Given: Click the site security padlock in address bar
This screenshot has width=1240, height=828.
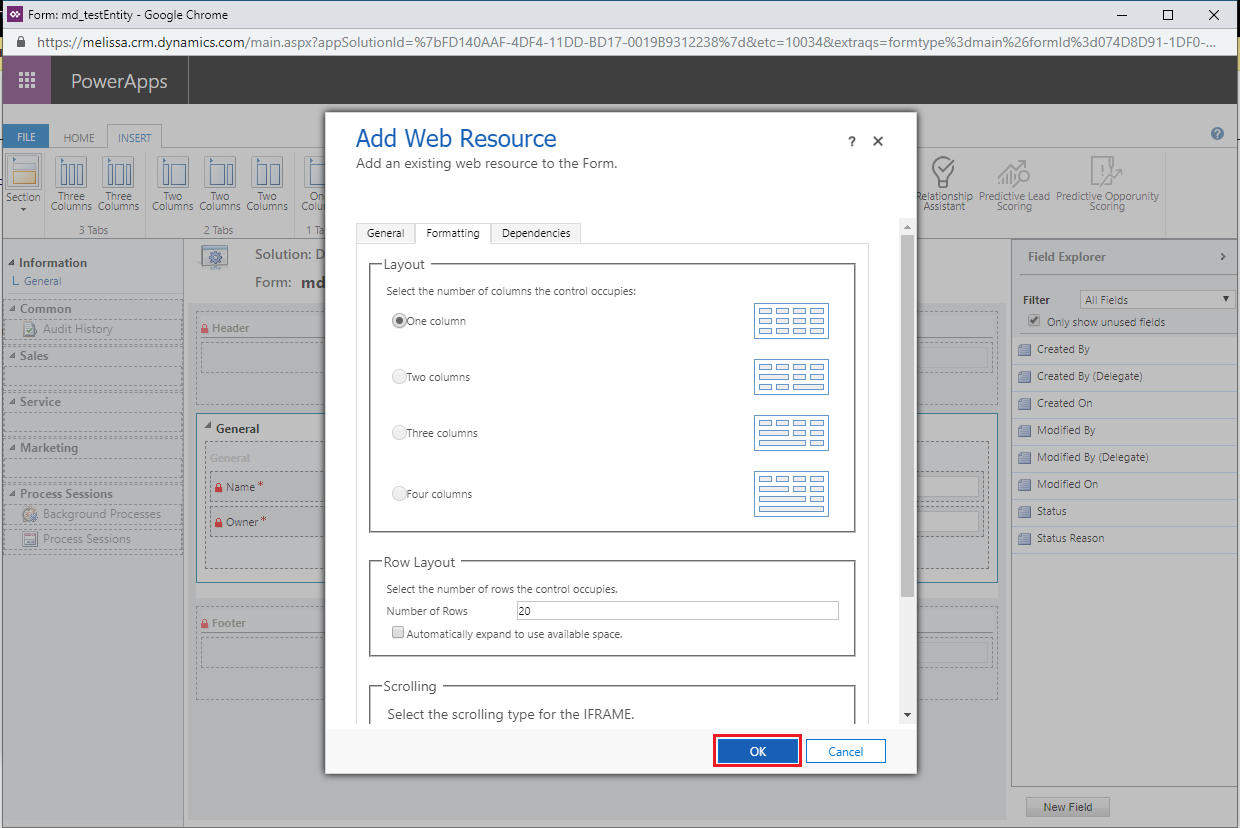Looking at the screenshot, I should [x=20, y=43].
